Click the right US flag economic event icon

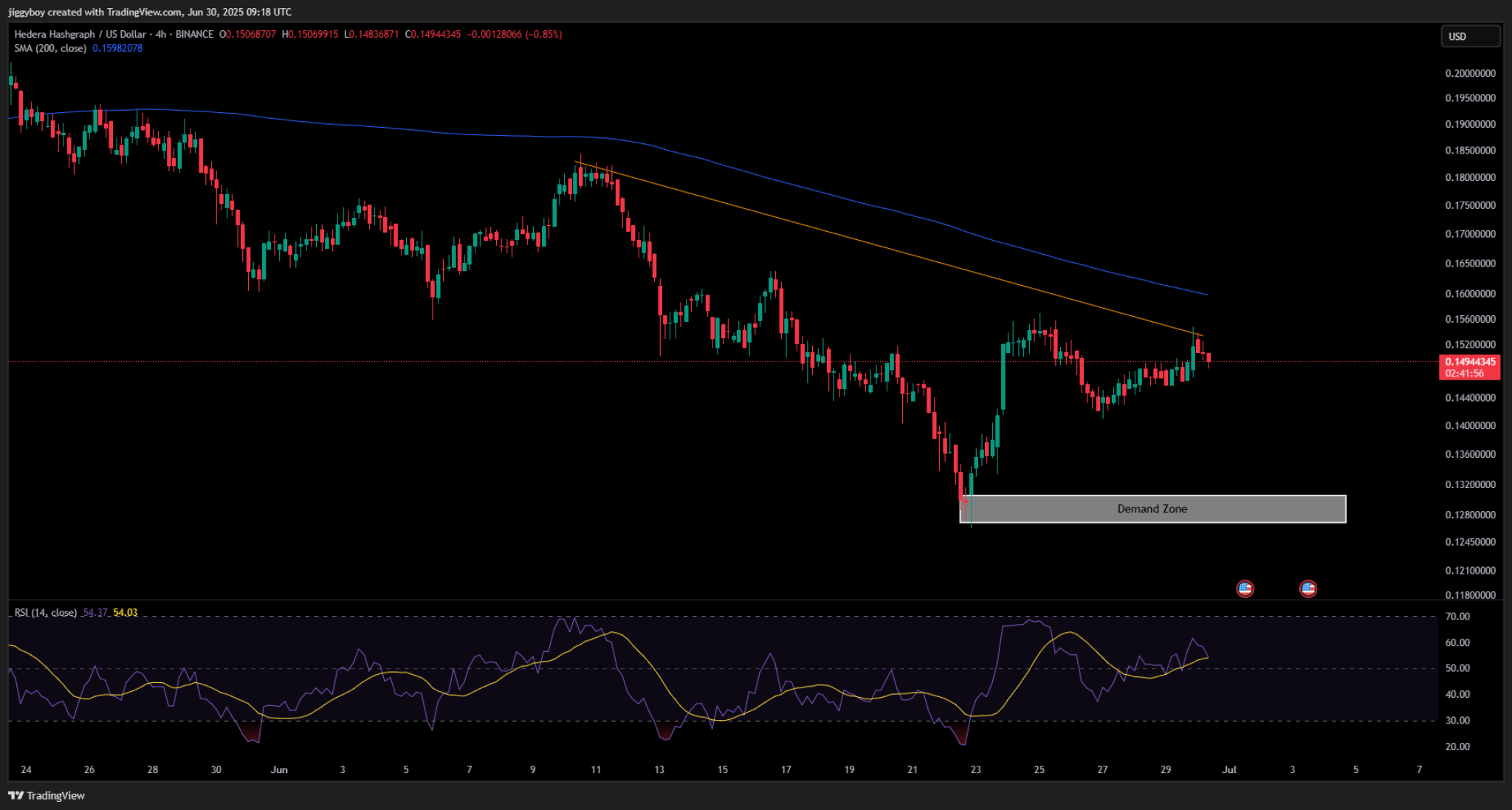click(x=1308, y=588)
